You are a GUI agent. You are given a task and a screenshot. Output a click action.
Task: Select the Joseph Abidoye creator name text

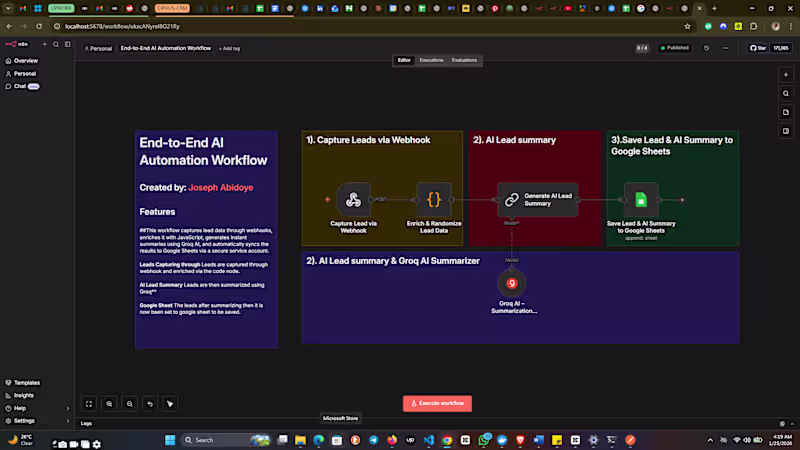tap(220, 188)
